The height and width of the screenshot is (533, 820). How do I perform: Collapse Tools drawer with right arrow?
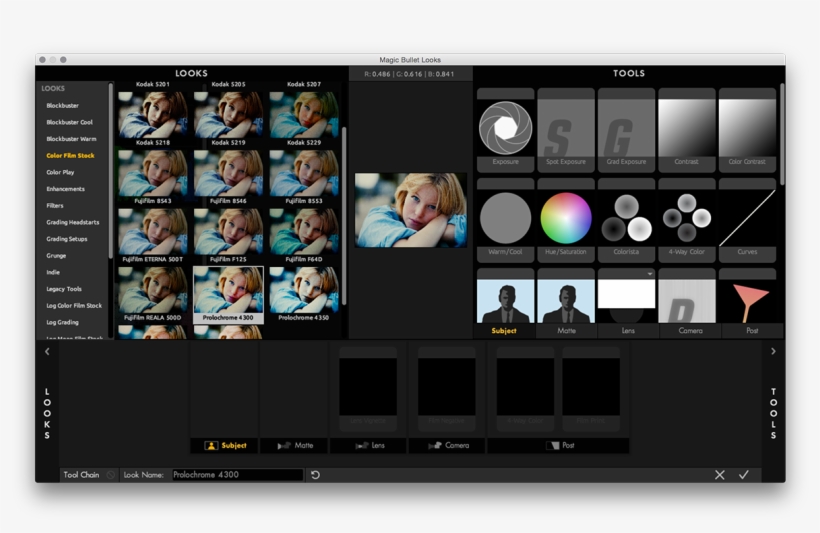tap(773, 351)
